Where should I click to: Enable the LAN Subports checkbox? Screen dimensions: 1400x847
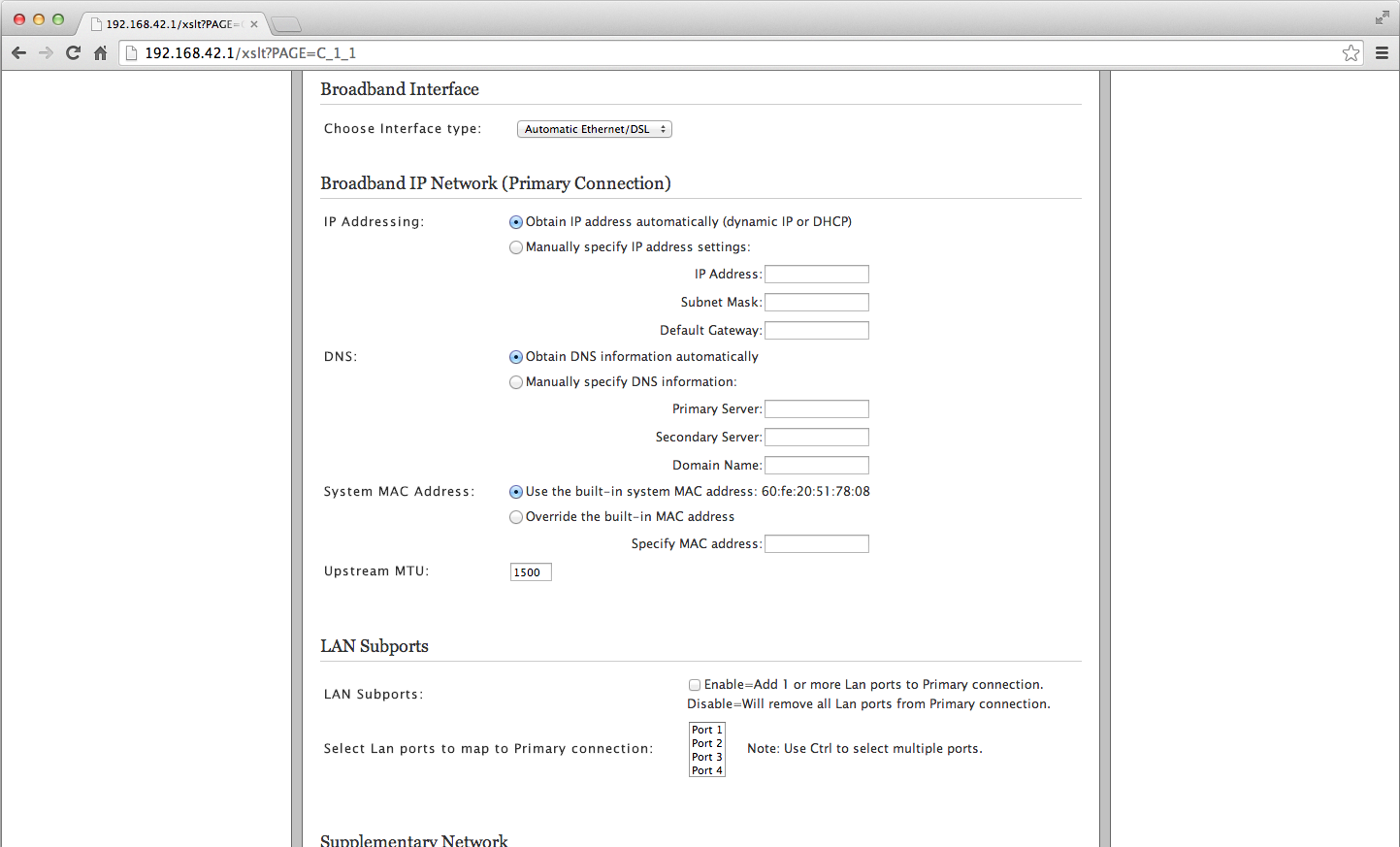pyautogui.click(x=695, y=685)
